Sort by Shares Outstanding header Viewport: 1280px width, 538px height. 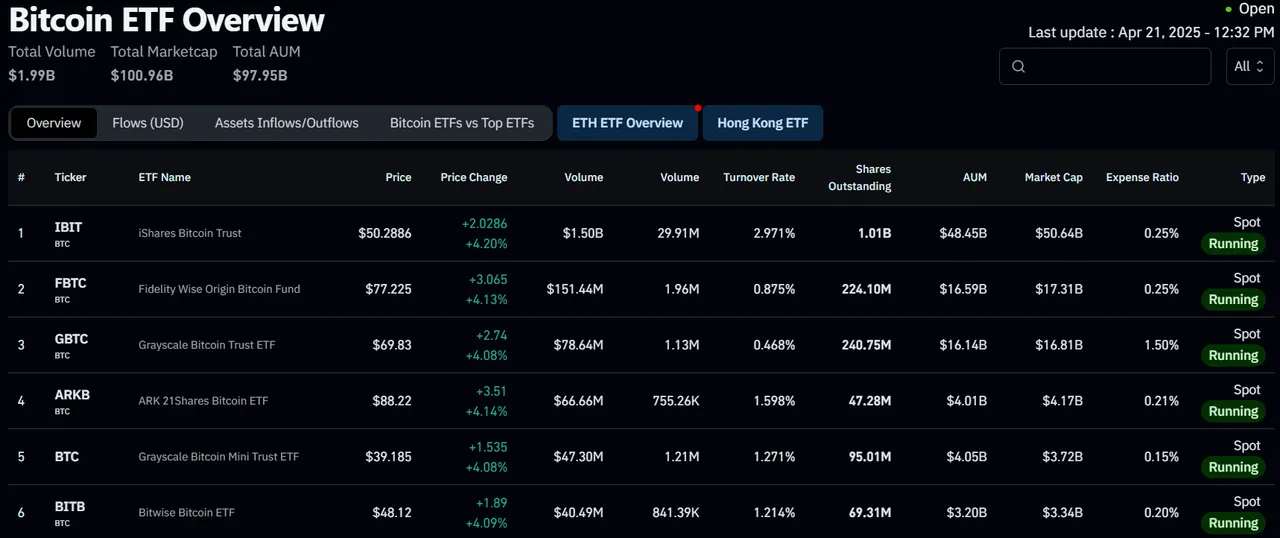point(860,178)
